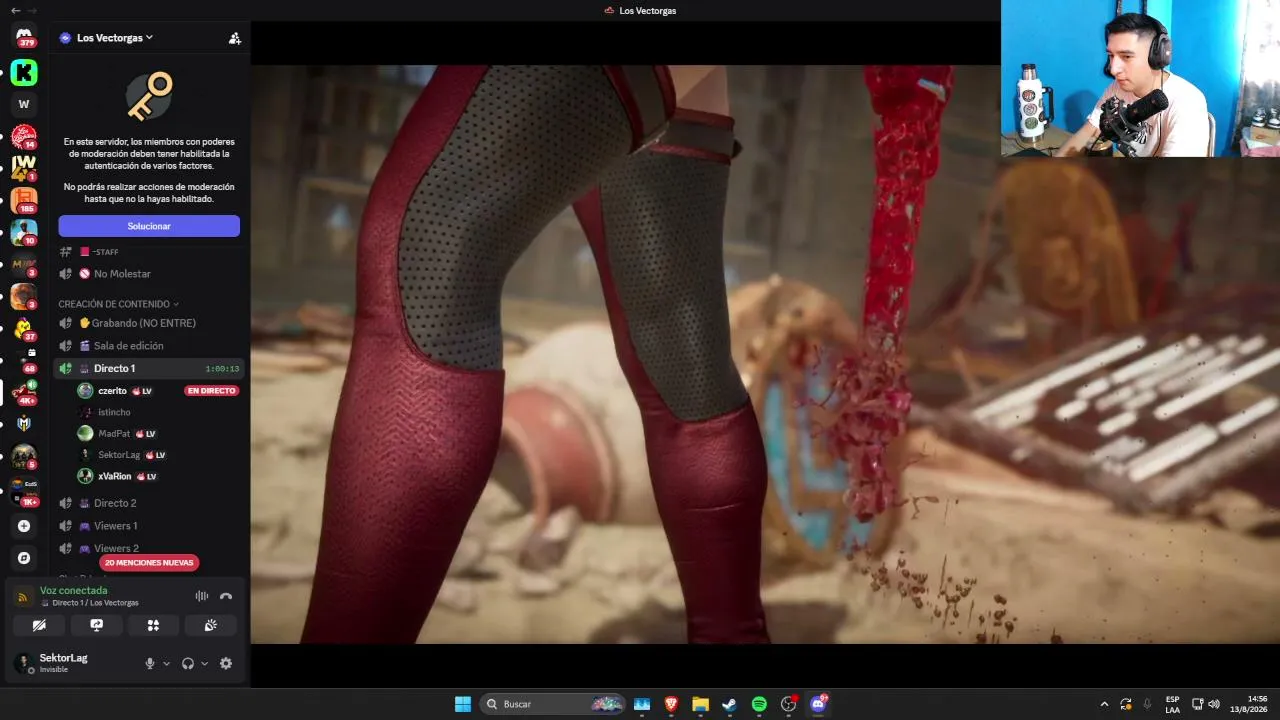Show hidden system tray icons
The width and height of the screenshot is (1280, 720).
(1104, 704)
